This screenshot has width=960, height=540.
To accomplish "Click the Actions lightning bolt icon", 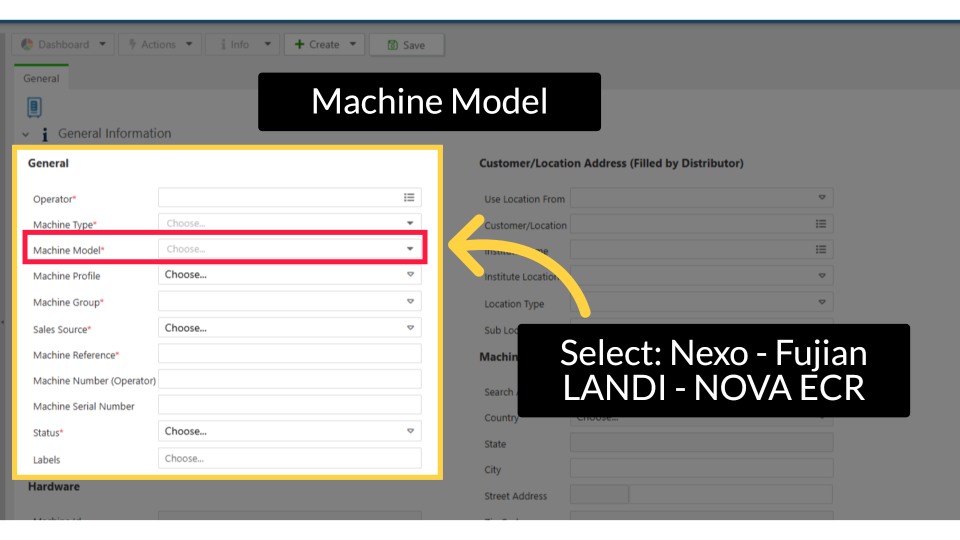I will (x=132, y=45).
